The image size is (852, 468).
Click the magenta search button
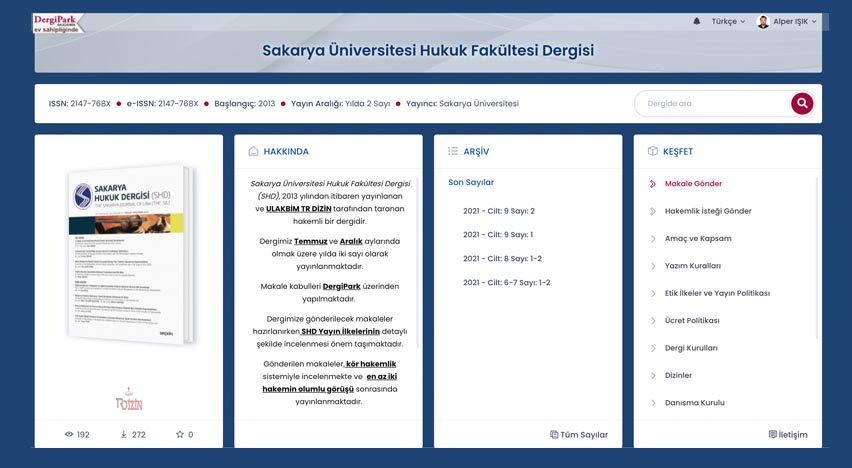tap(802, 103)
